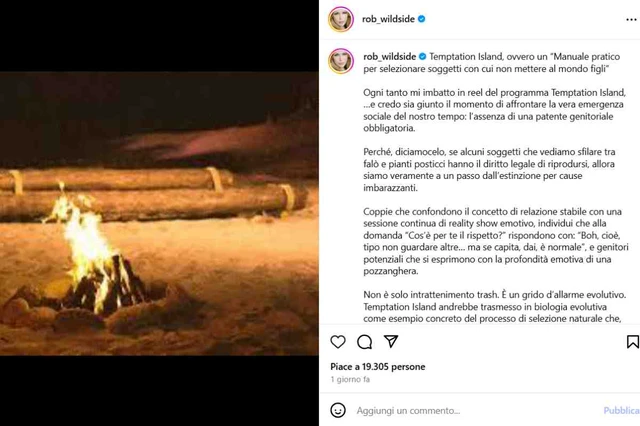Click the verified badge beside caption username
The height and width of the screenshot is (426, 640).
[422, 56]
